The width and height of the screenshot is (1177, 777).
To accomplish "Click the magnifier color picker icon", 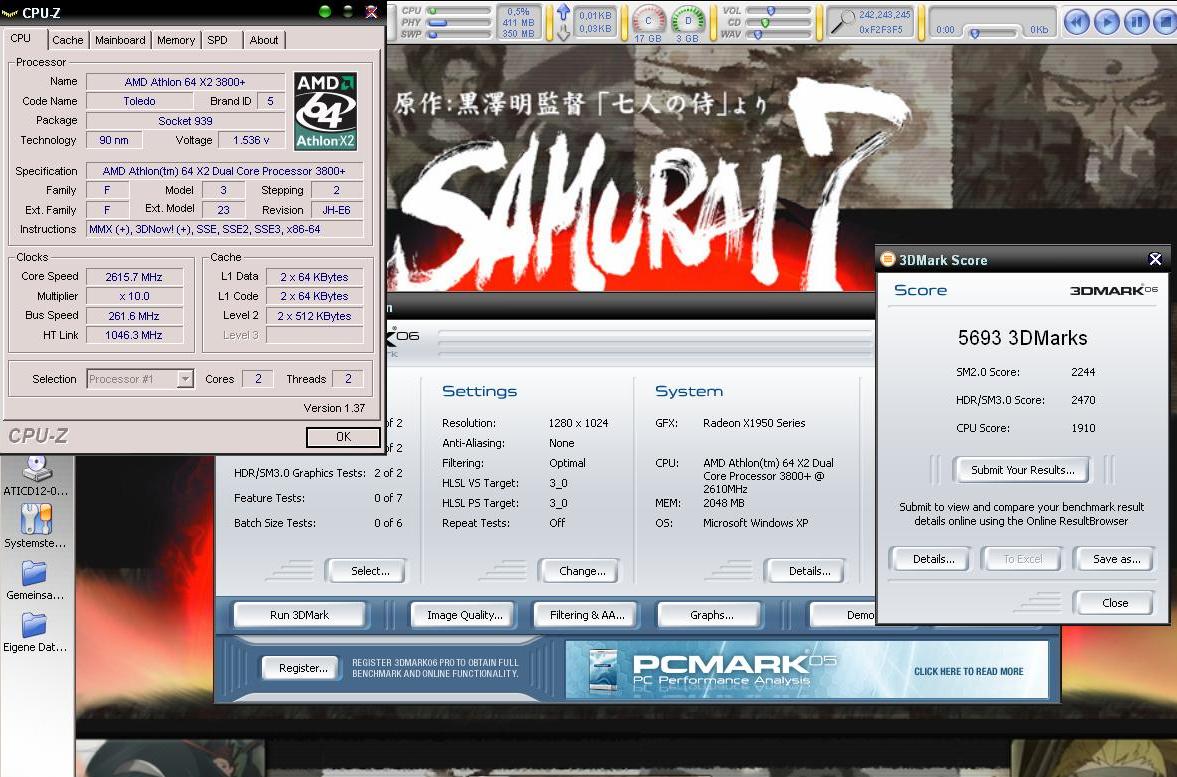I will pyautogui.click(x=841, y=23).
